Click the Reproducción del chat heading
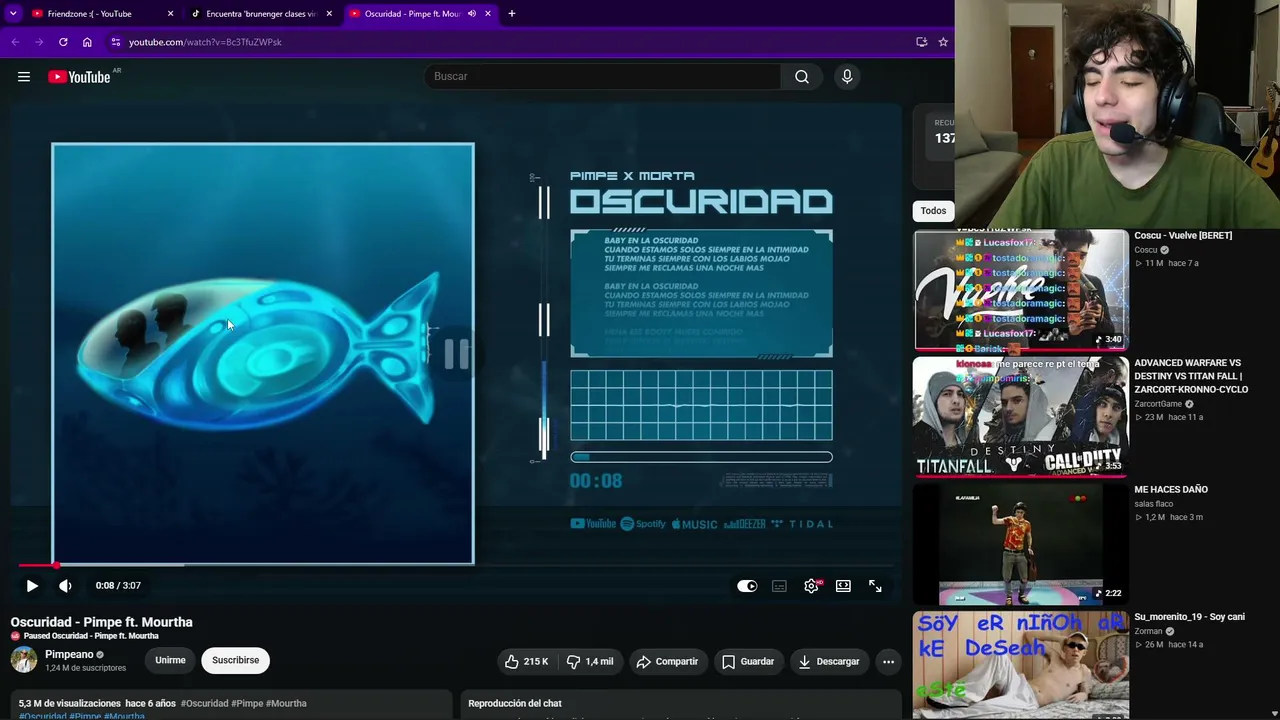Image resolution: width=1280 pixels, height=720 pixels. pyautogui.click(x=515, y=704)
